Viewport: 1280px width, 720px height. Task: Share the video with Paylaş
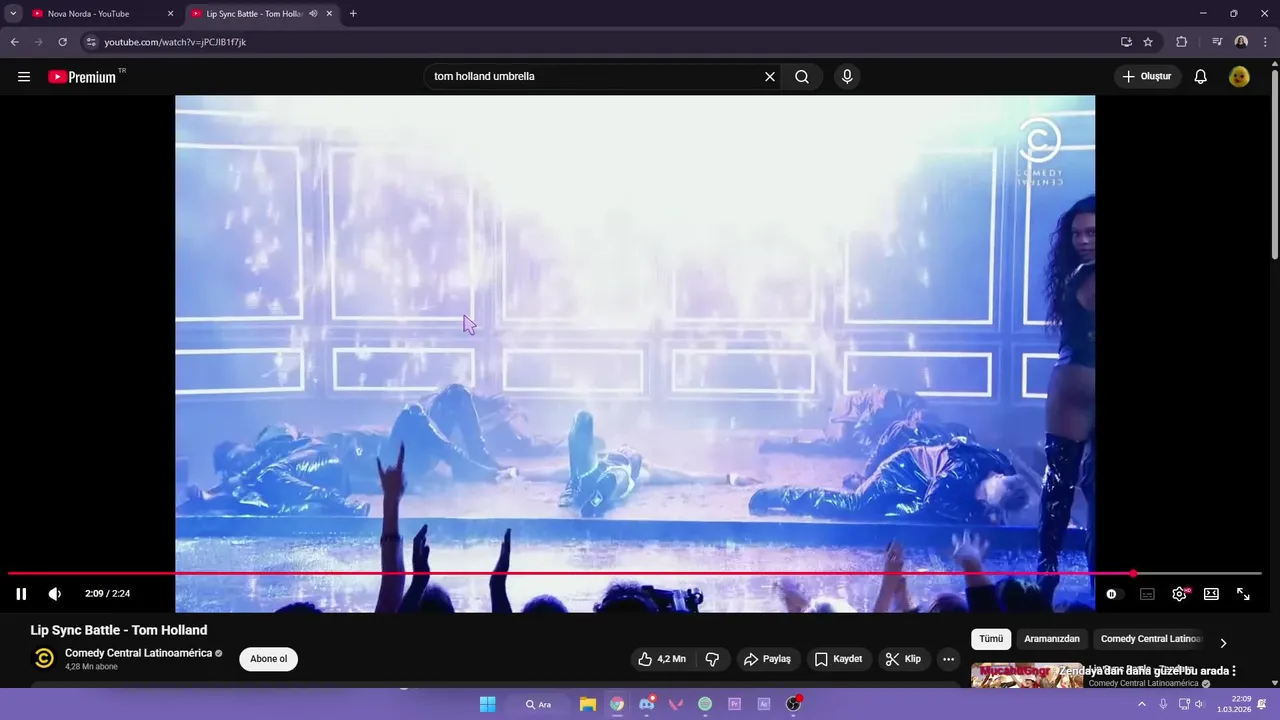[767, 659]
